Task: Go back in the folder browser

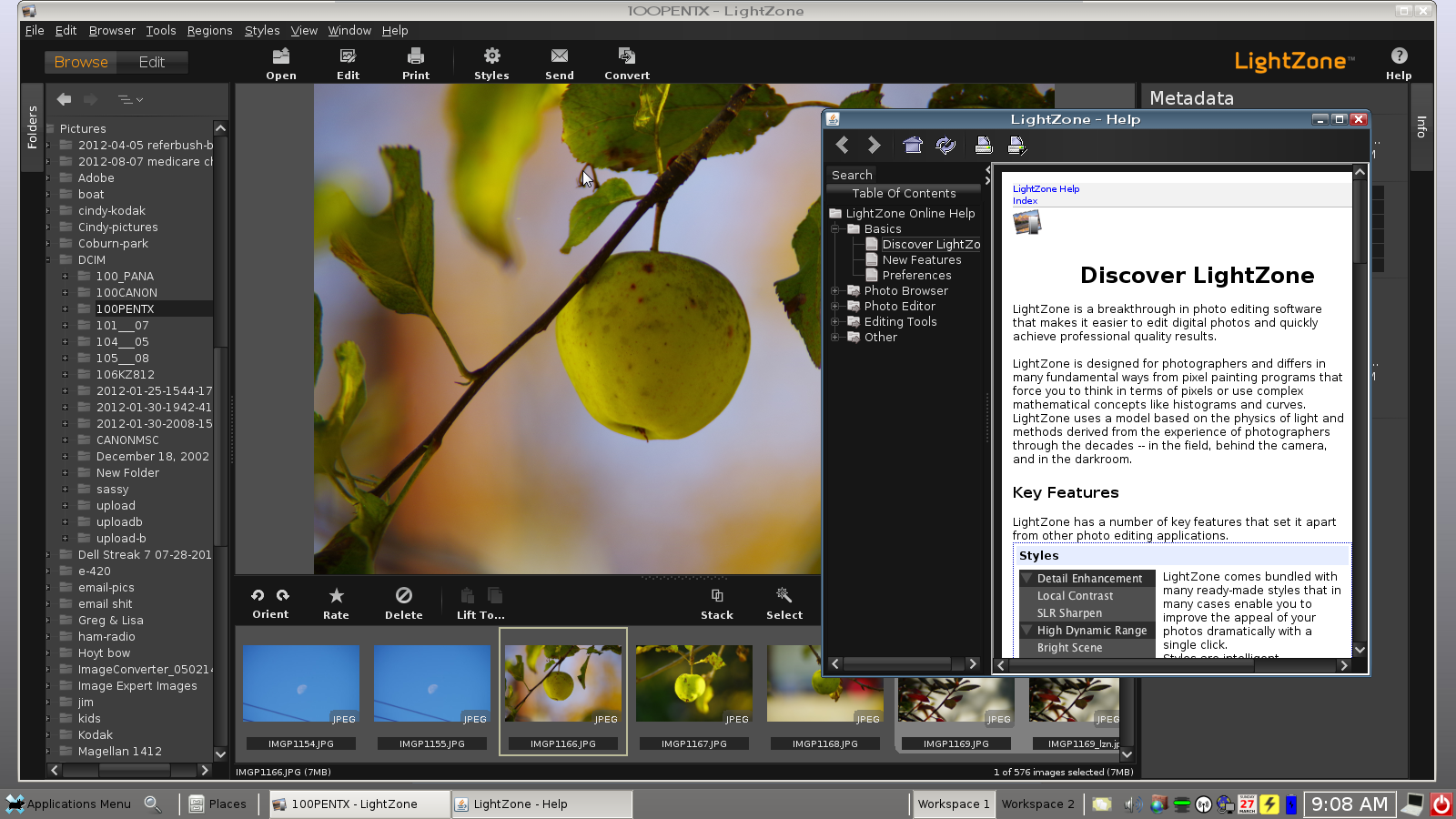Action: (x=64, y=99)
